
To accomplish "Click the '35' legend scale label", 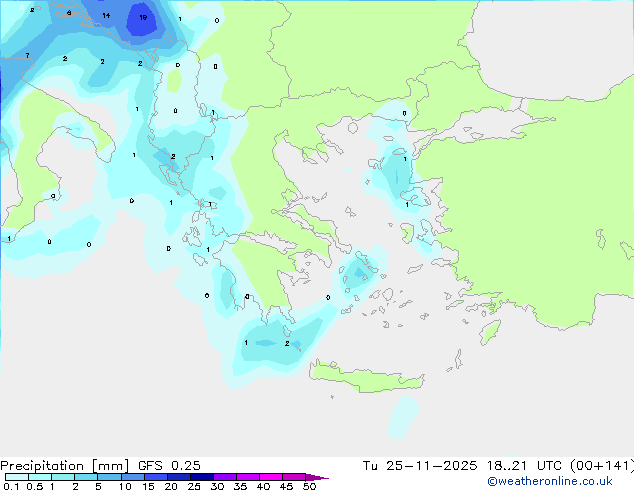I will [240, 486].
